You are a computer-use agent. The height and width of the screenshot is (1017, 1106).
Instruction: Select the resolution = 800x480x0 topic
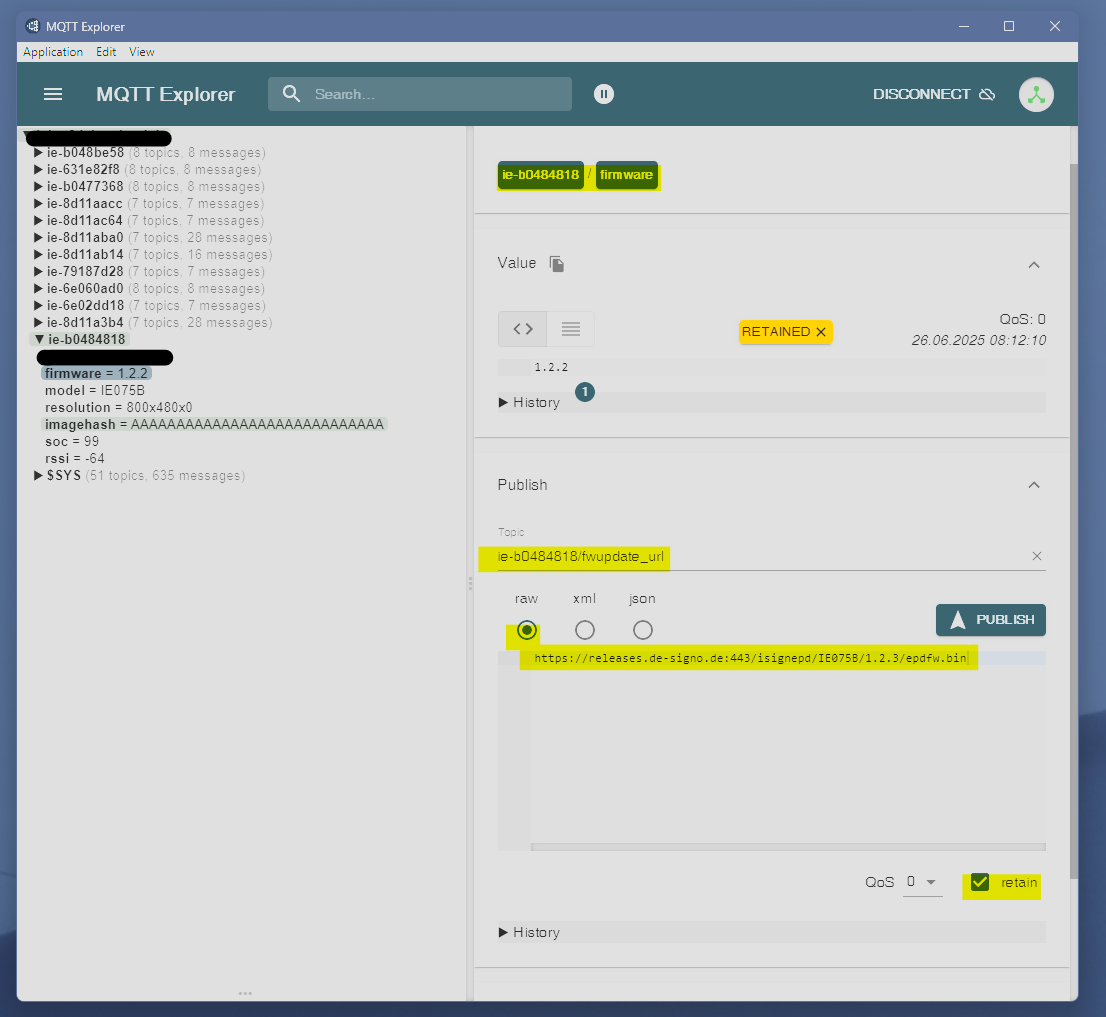[118, 408]
